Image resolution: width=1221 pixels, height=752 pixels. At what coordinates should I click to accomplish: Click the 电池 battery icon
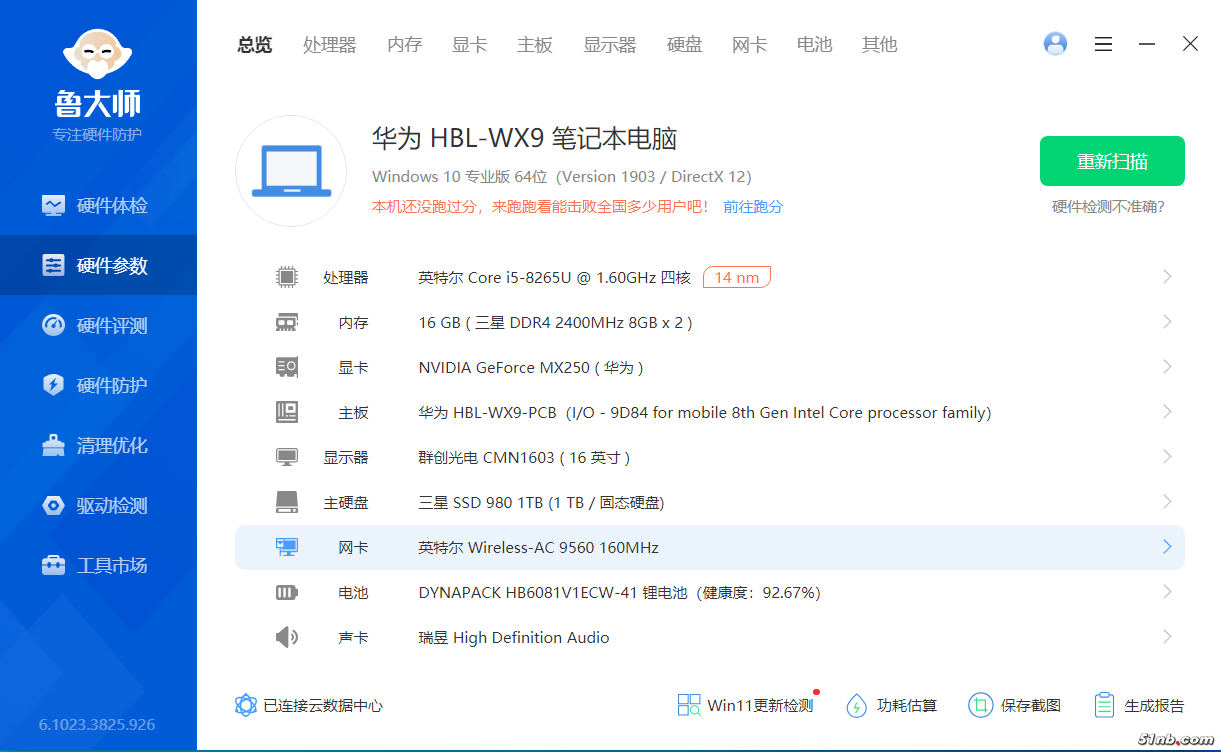coord(287,592)
